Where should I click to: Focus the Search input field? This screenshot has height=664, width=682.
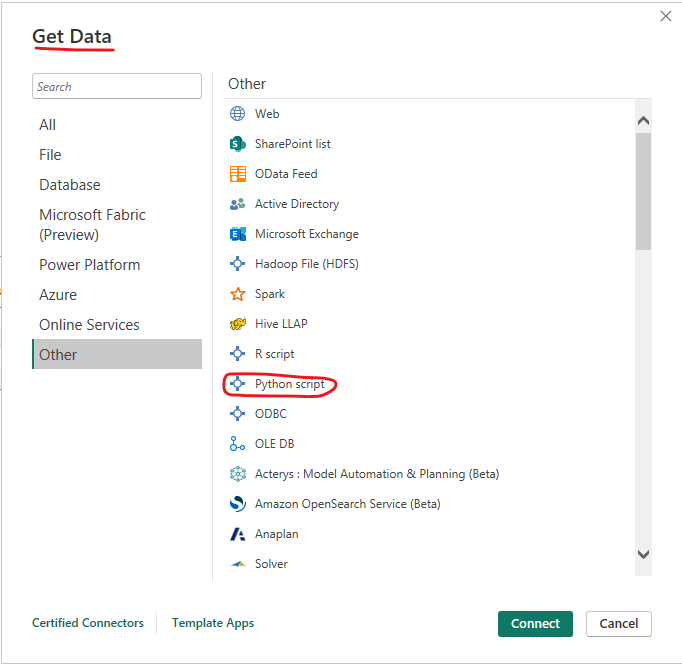[117, 86]
